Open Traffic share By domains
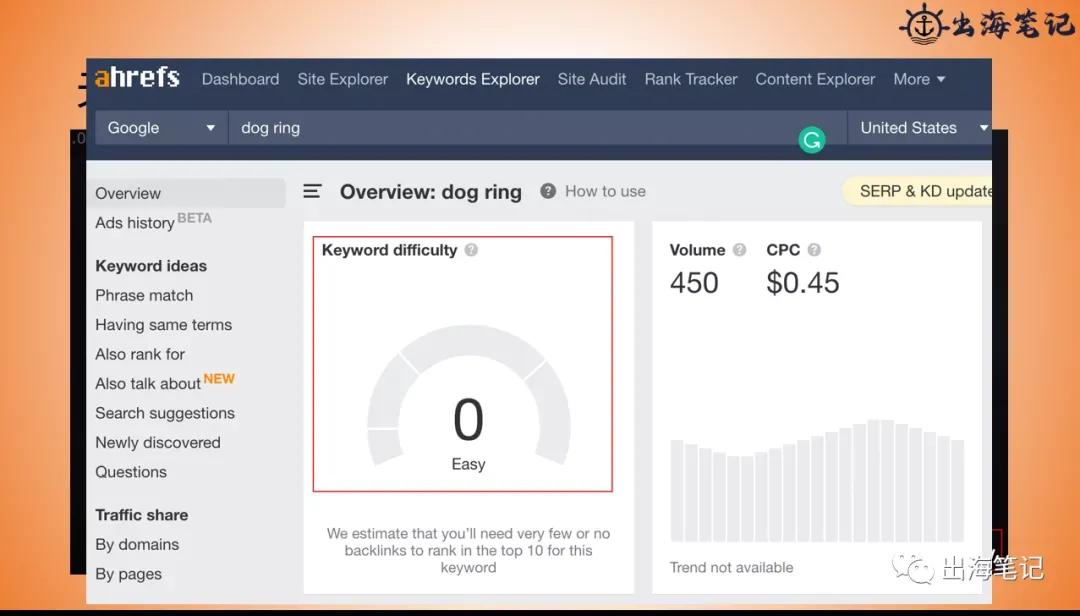This screenshot has width=1080, height=616. [x=137, y=544]
